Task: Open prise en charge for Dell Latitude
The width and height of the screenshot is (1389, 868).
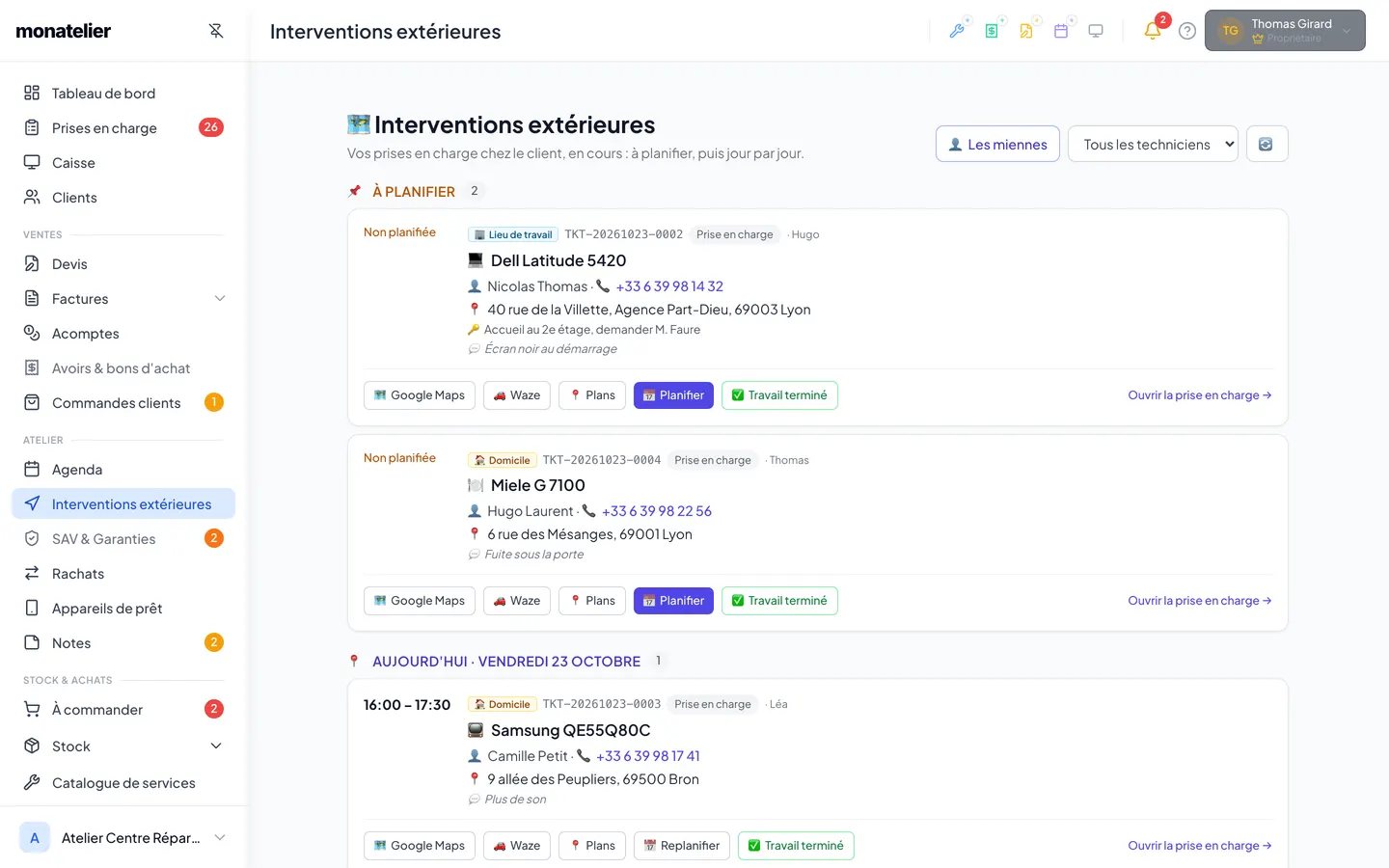Action: 1200,395
